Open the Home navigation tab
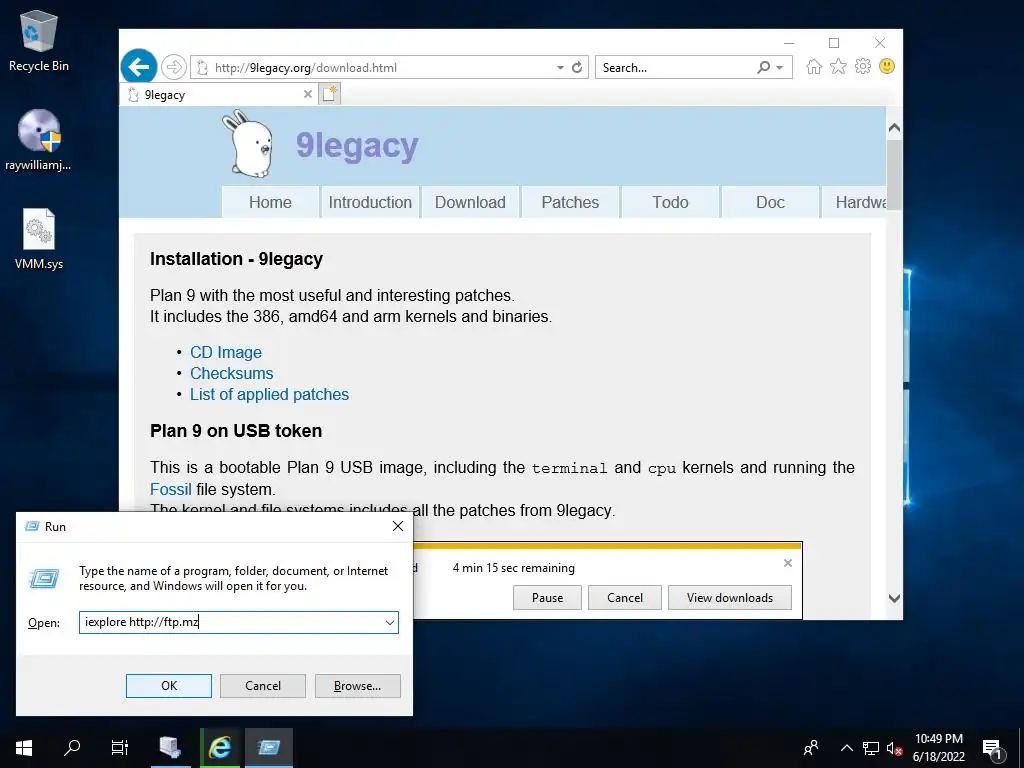 coord(270,202)
